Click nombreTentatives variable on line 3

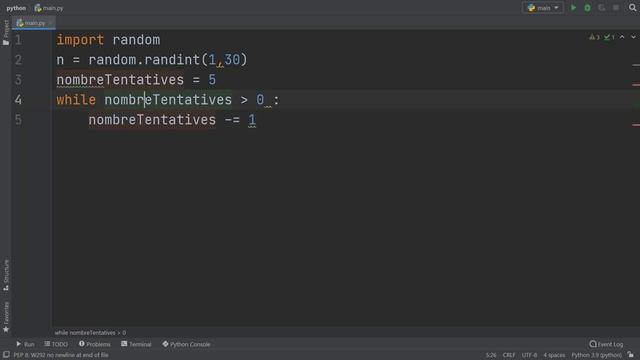pos(120,80)
